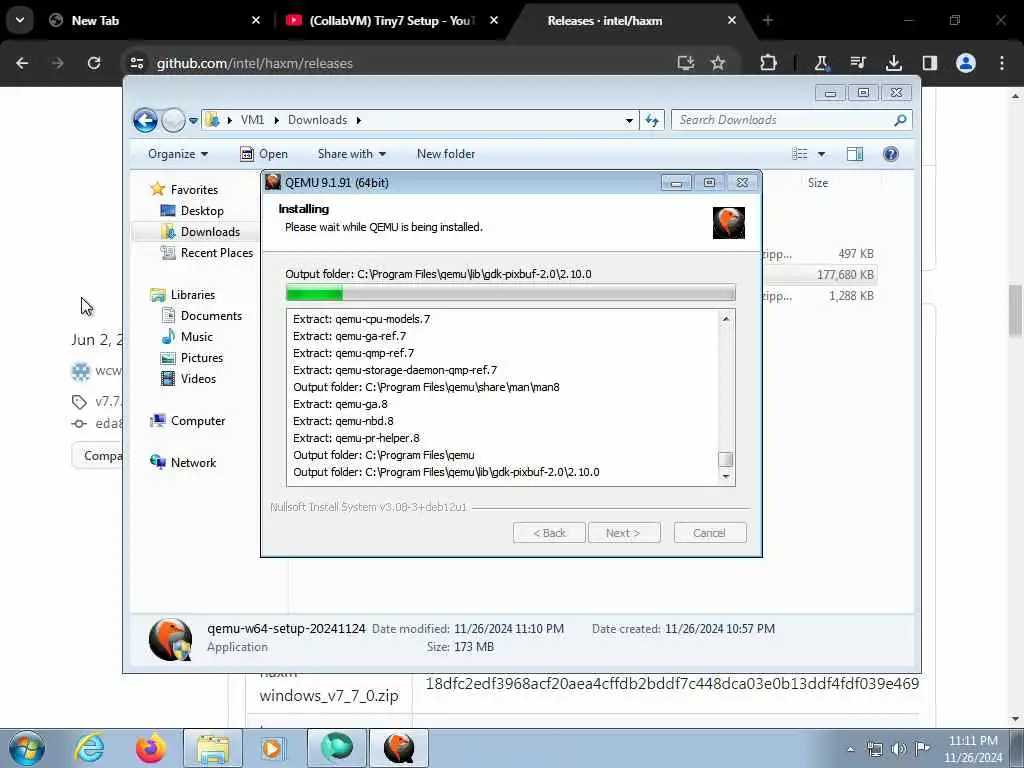Toggle Chrome side panel icon

pos(929,63)
